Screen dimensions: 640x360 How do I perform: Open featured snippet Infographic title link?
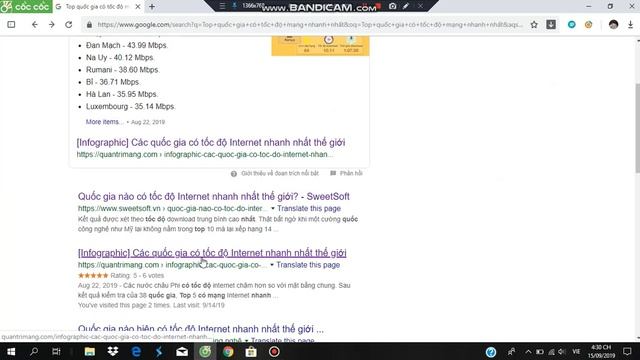tap(211, 142)
